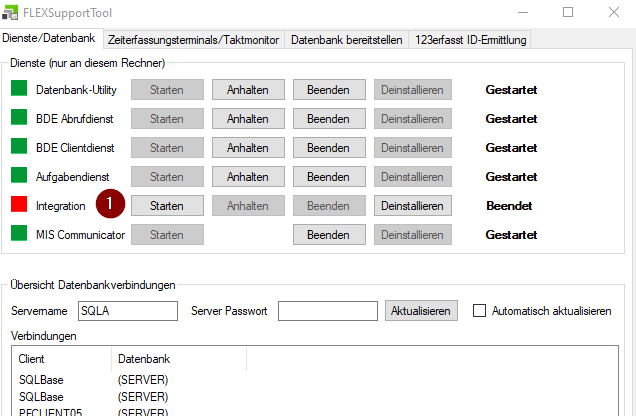This screenshot has width=636, height=416.
Task: Click green status square for Aufgabendienst
Action: pos(19,176)
